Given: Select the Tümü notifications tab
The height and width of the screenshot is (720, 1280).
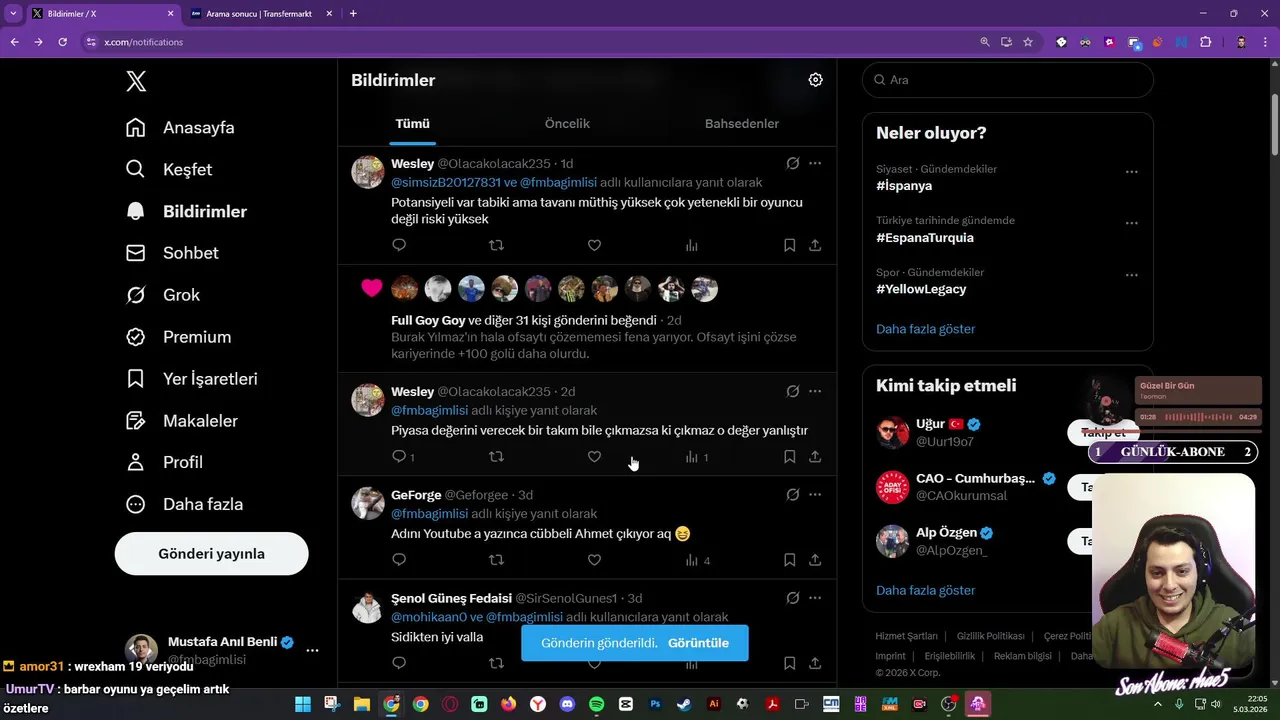Looking at the screenshot, I should click(x=412, y=124).
